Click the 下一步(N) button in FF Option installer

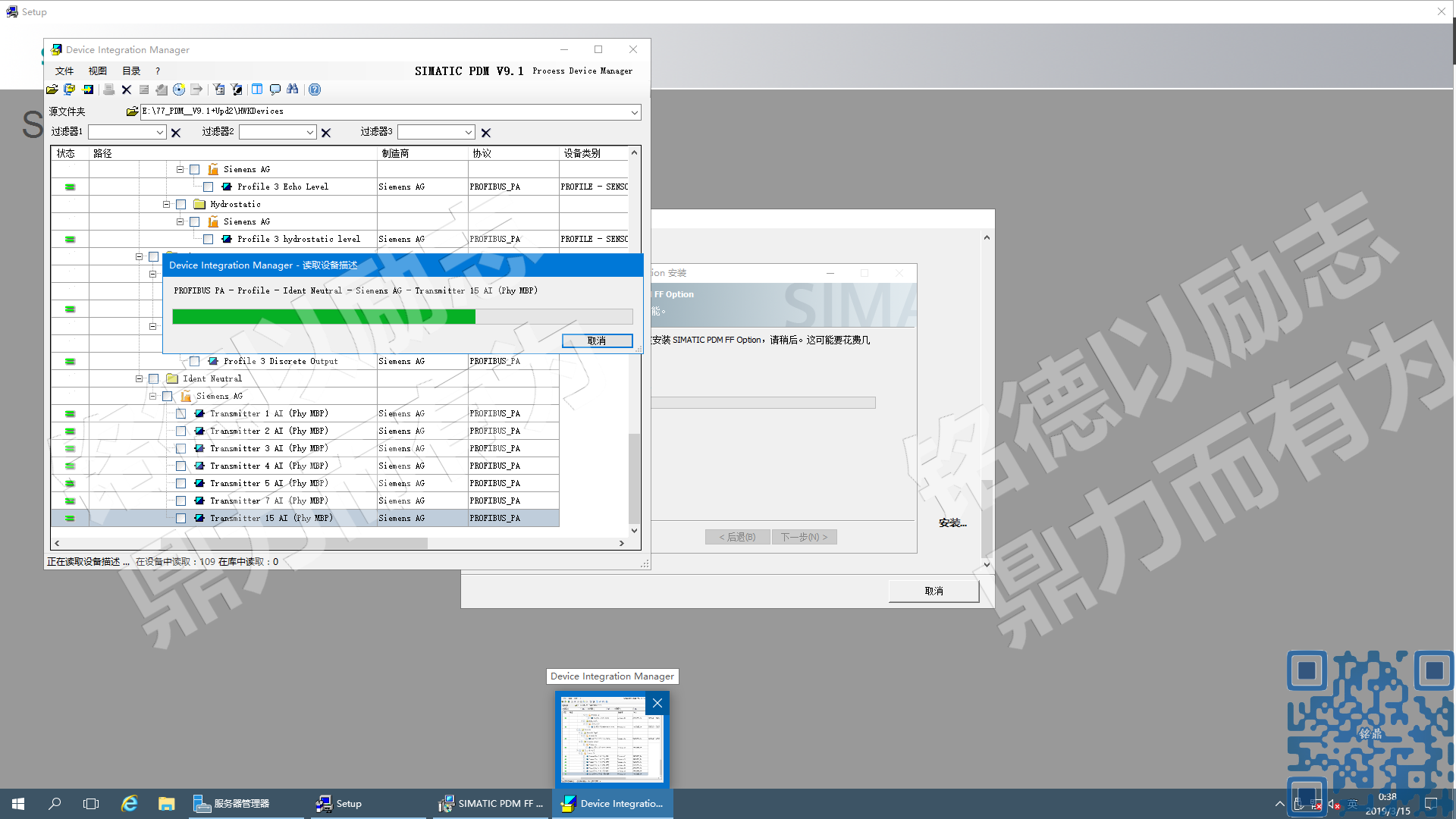pyautogui.click(x=805, y=537)
